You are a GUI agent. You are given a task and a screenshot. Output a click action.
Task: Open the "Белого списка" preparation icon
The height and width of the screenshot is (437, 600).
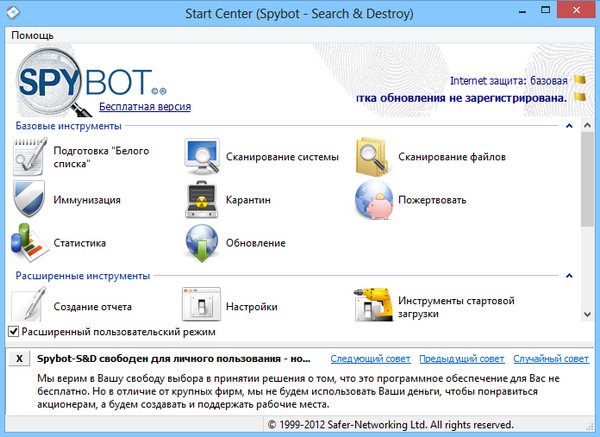[30, 157]
